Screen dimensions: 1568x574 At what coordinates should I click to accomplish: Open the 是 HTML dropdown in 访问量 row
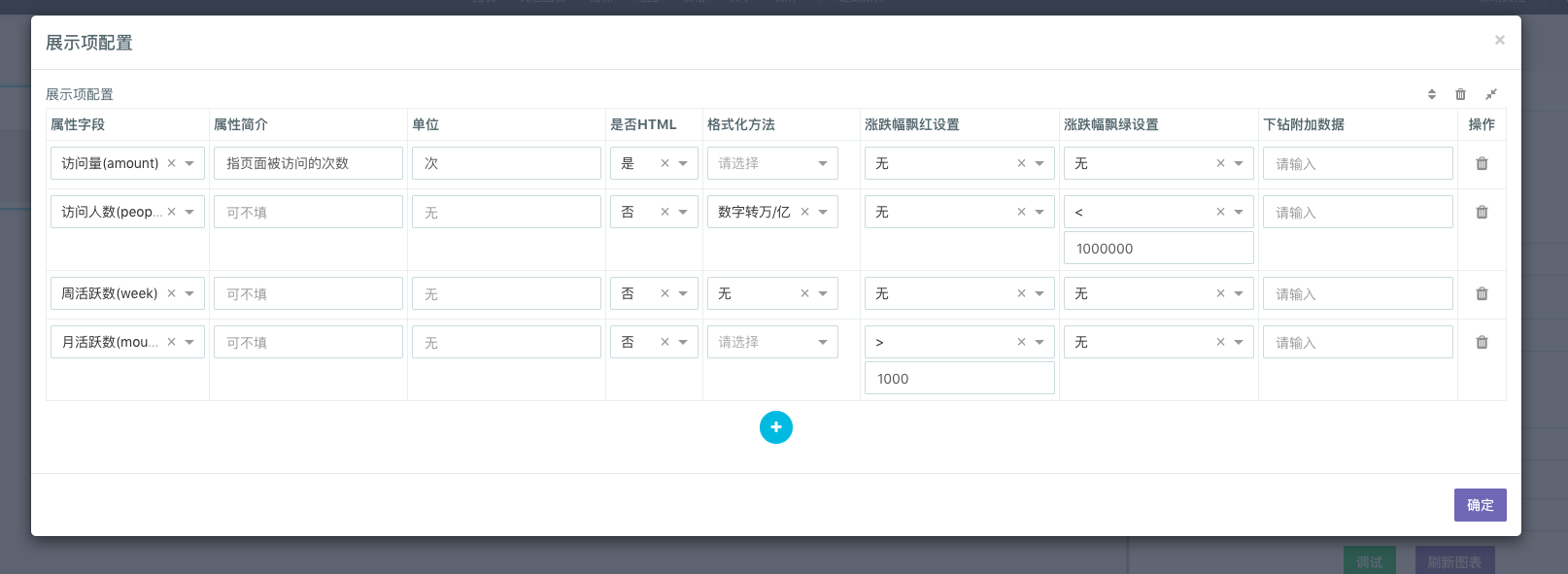(x=683, y=163)
